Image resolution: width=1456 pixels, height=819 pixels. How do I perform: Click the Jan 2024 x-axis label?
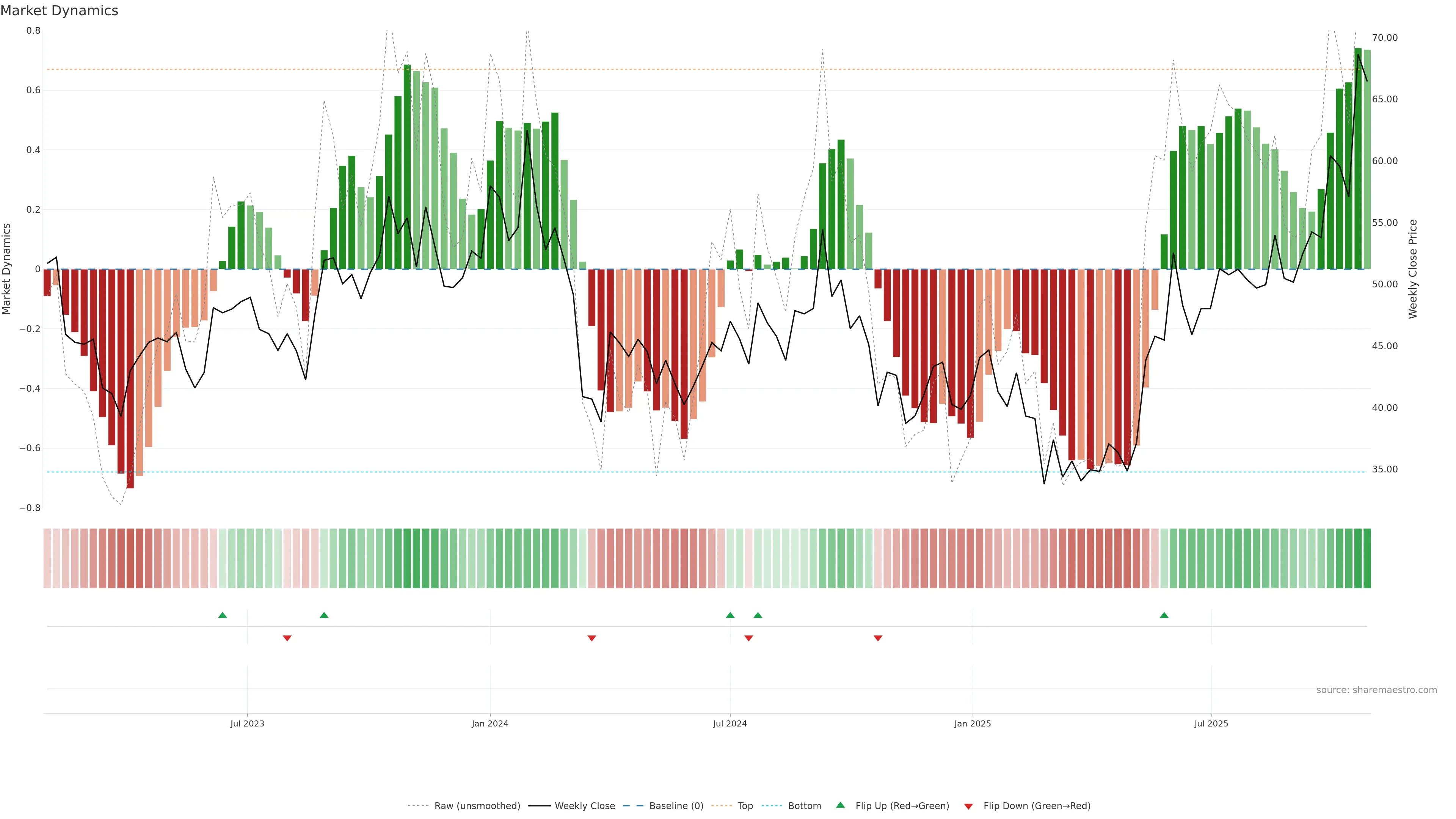pyautogui.click(x=490, y=723)
